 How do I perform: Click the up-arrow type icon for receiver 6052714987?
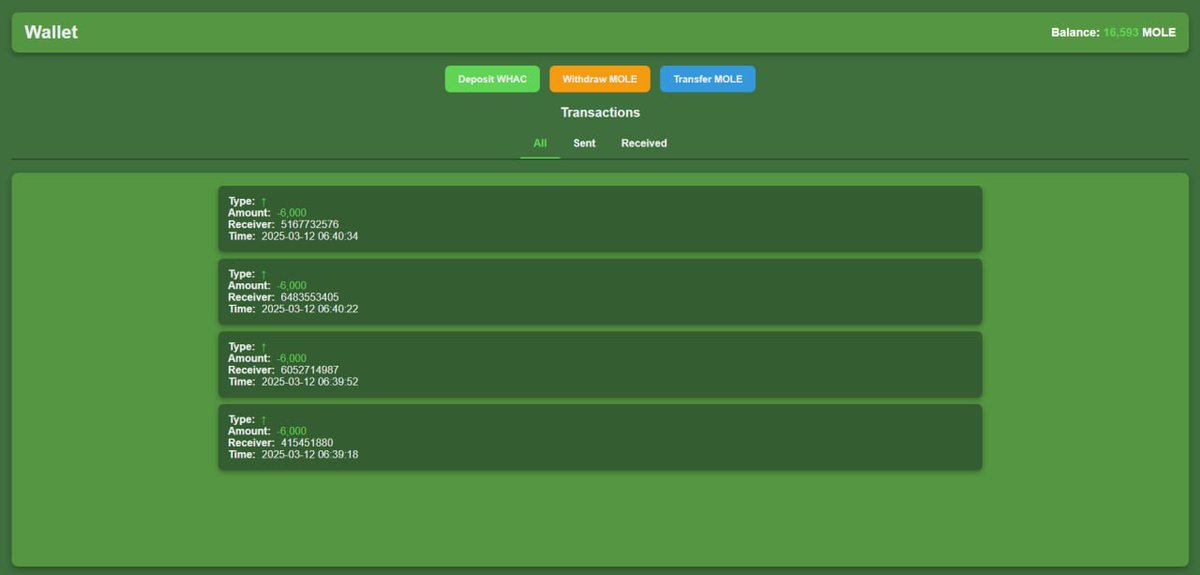point(264,347)
